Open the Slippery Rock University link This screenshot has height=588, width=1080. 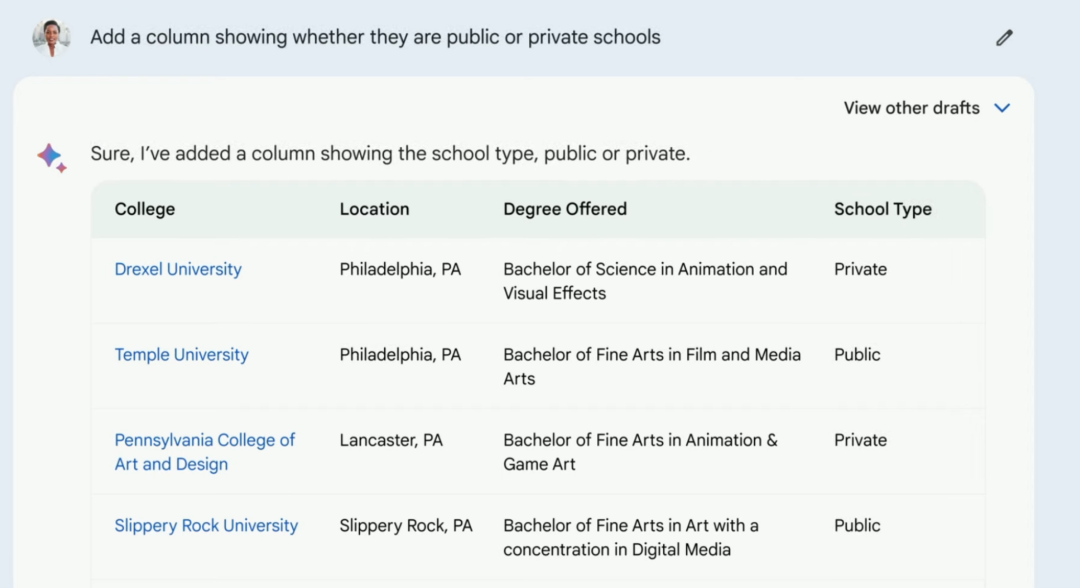coord(206,525)
